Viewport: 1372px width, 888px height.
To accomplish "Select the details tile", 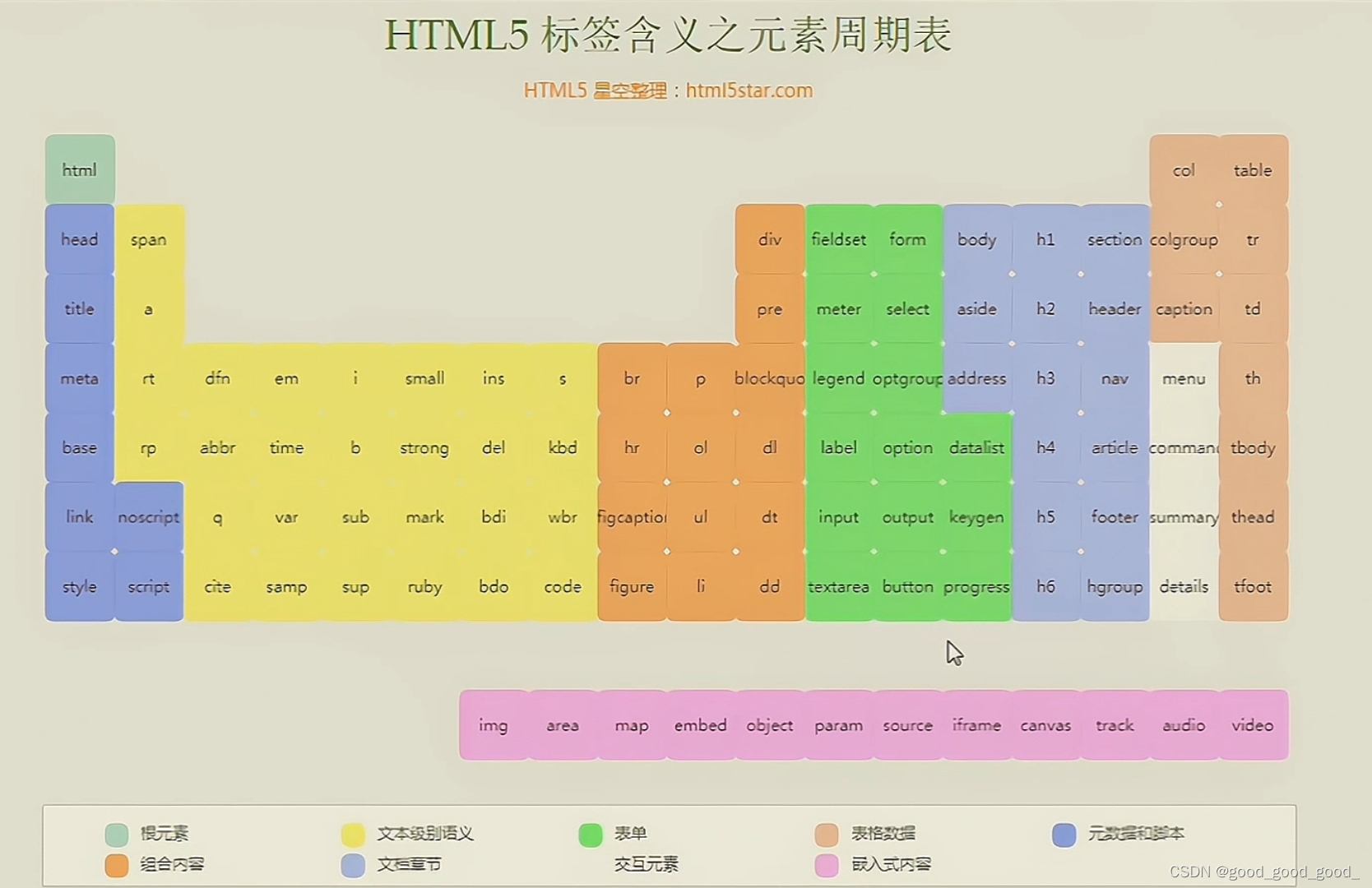I will [1184, 586].
